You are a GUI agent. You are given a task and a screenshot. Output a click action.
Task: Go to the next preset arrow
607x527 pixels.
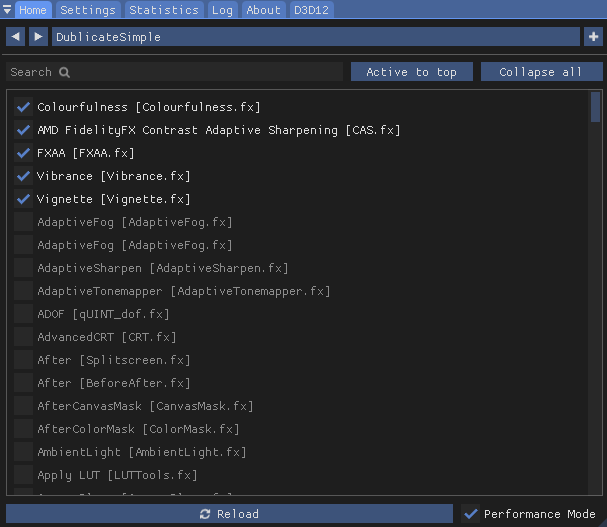click(38, 37)
